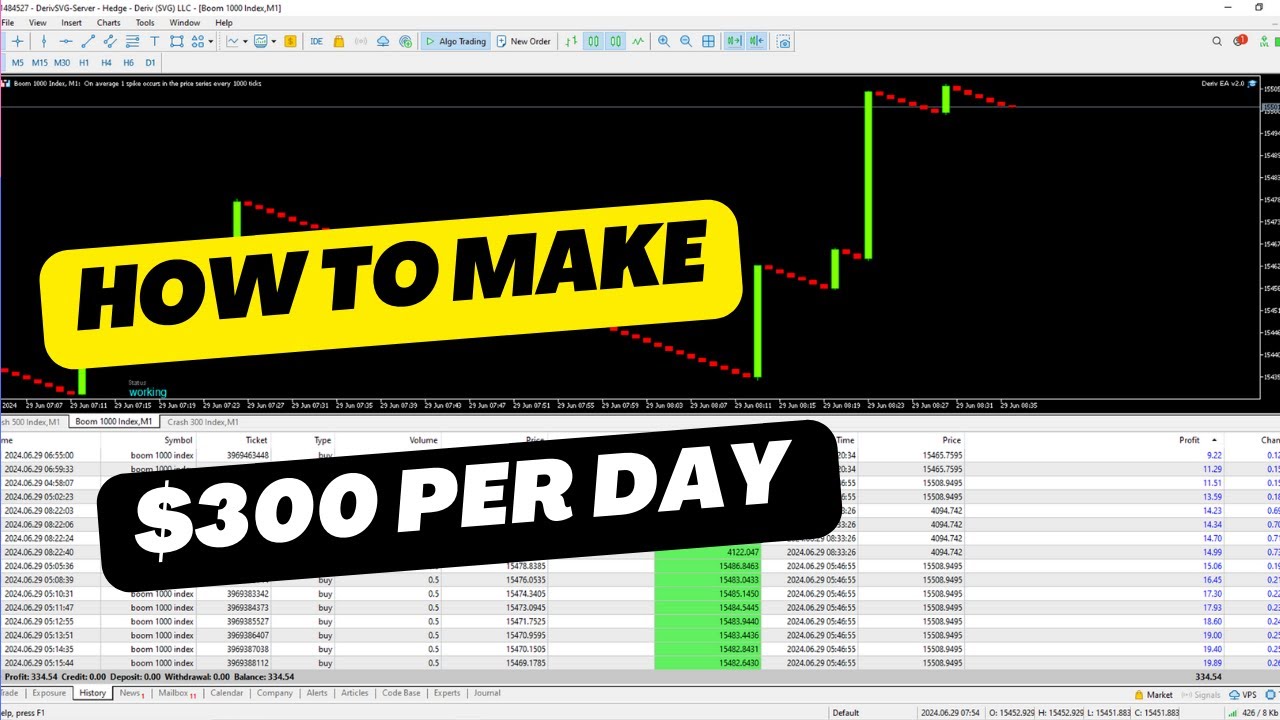Viewport: 1280px width, 720px height.
Task: Switch to the Crash 300 Index,M1 chart tab
Action: point(203,422)
